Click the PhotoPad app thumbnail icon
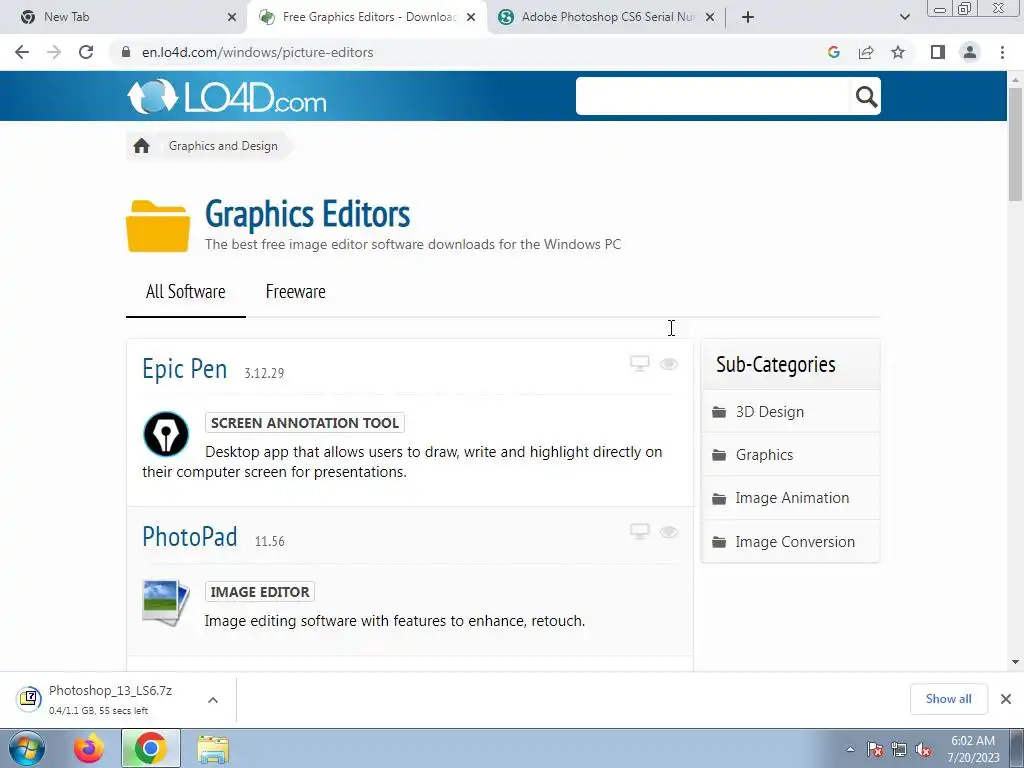The height and width of the screenshot is (768, 1024). [165, 603]
